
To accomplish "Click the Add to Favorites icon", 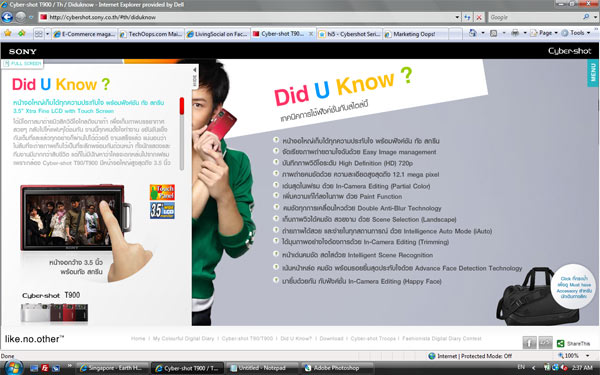I will 21,33.
